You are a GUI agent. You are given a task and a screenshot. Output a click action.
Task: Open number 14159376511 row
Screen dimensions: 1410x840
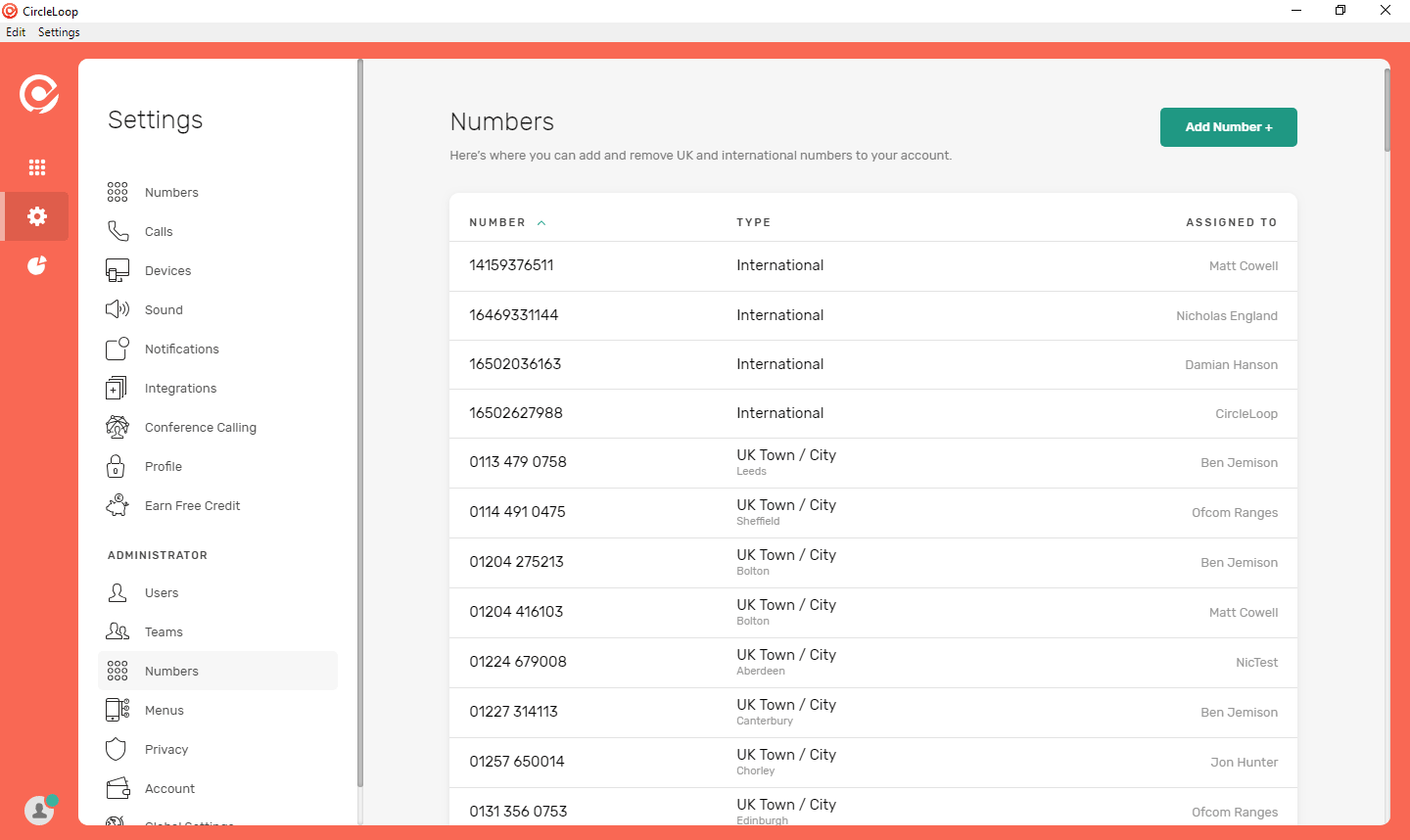coord(872,265)
